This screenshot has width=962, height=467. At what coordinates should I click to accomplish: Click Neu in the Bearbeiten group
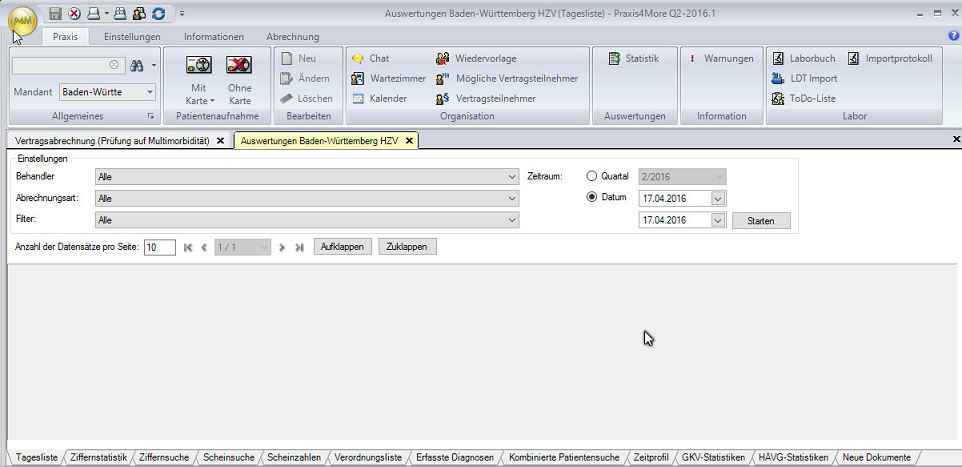pos(299,59)
